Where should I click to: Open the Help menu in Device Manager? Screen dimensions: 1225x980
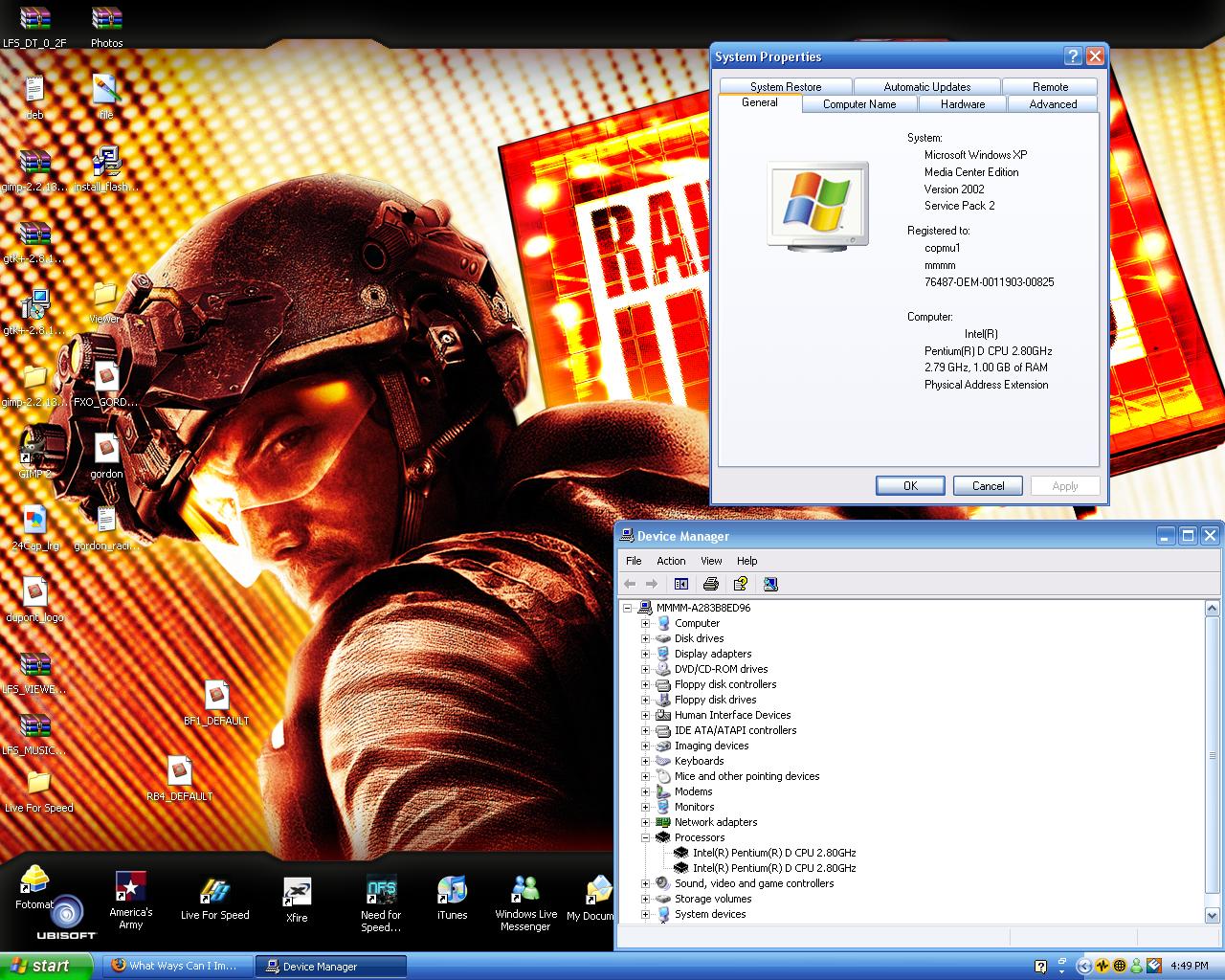point(746,561)
